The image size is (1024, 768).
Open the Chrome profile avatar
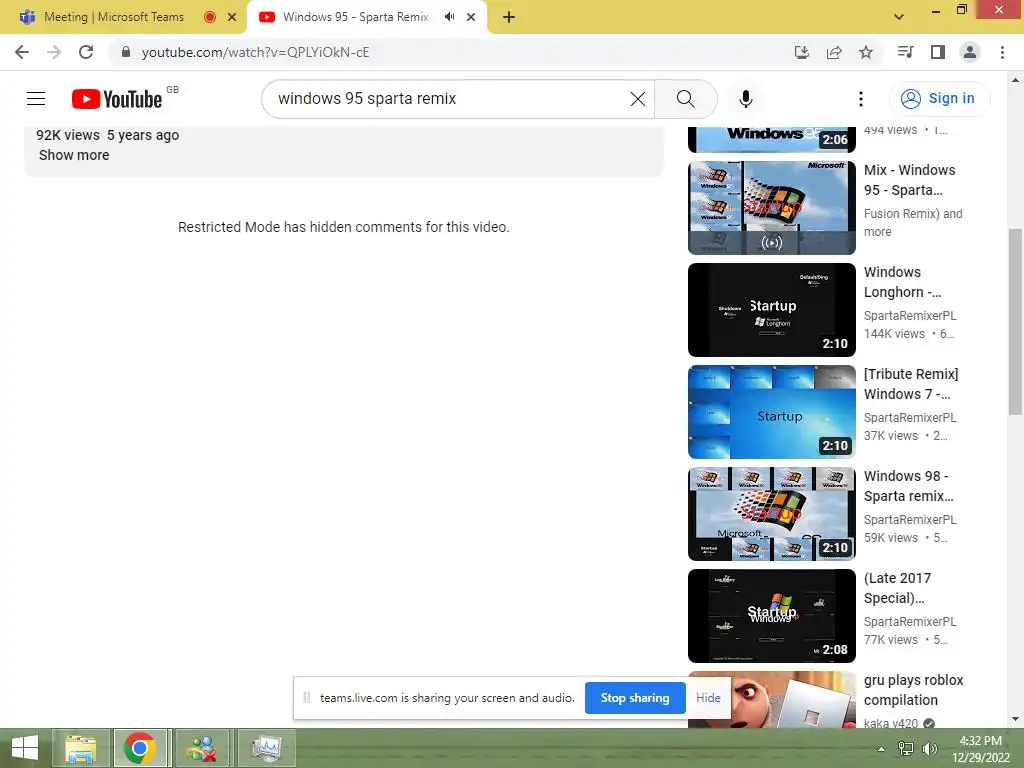(x=970, y=52)
